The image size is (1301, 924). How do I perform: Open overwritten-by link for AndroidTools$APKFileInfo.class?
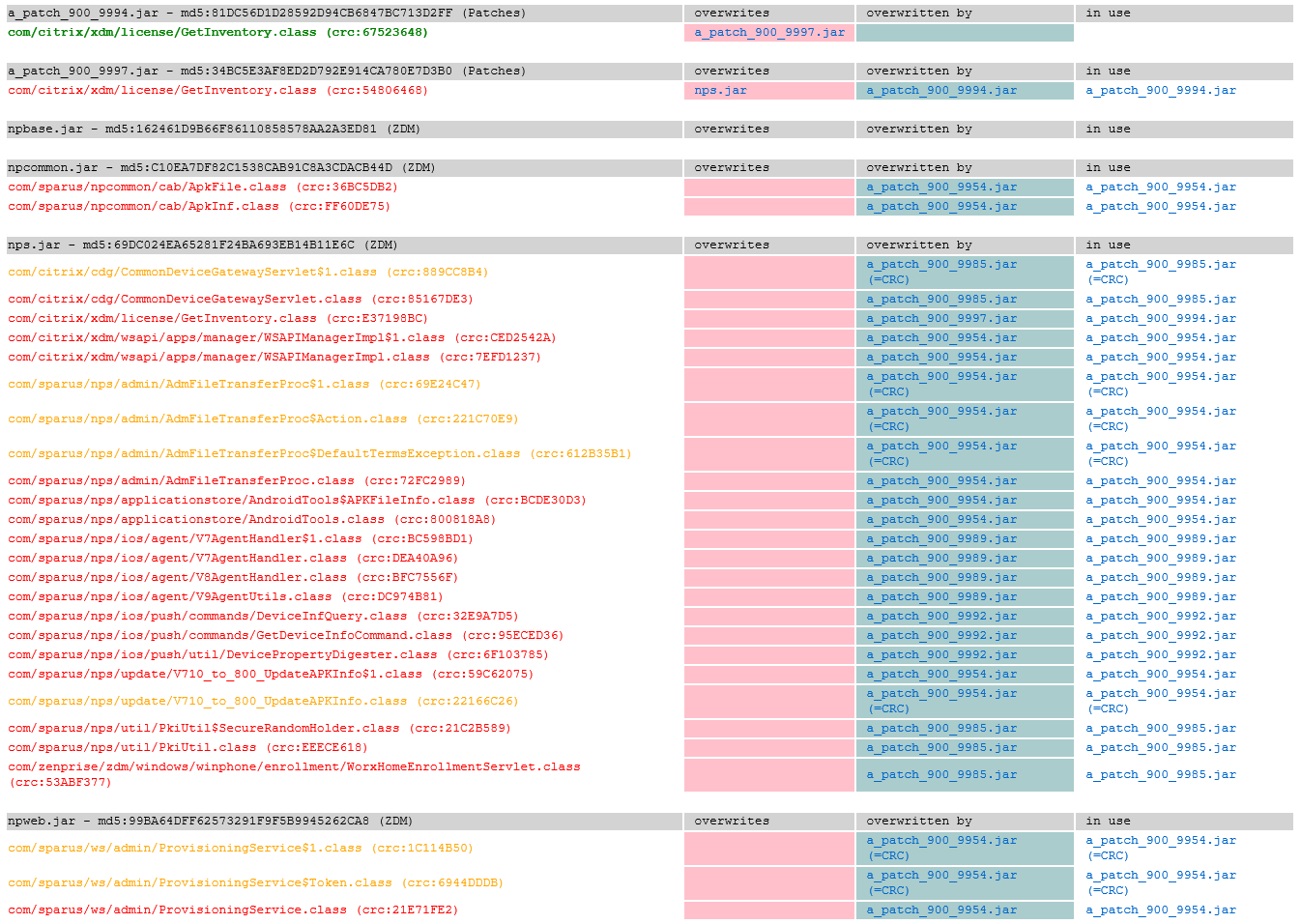click(x=941, y=500)
